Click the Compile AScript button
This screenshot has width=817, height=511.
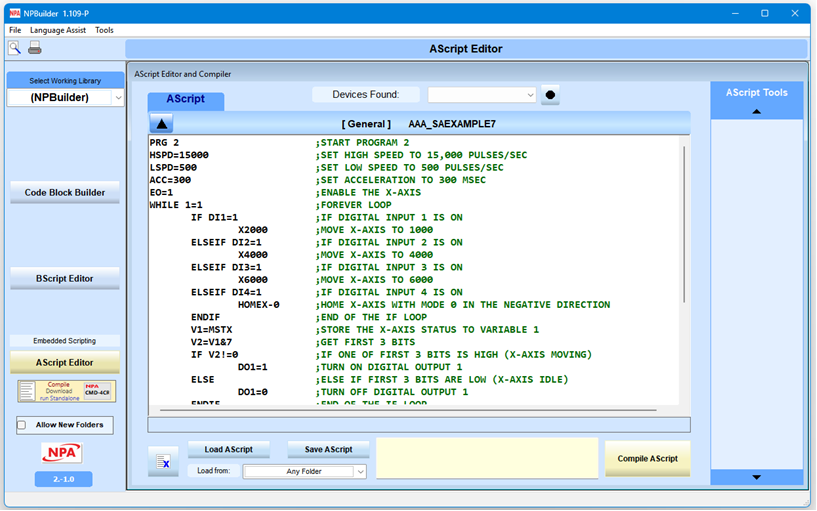pos(648,459)
